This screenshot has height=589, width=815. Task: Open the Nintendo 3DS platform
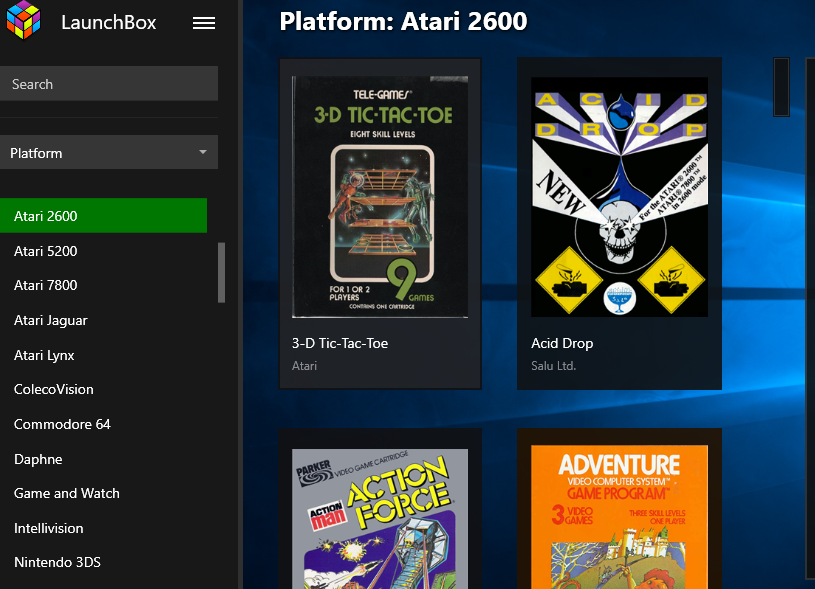(57, 562)
